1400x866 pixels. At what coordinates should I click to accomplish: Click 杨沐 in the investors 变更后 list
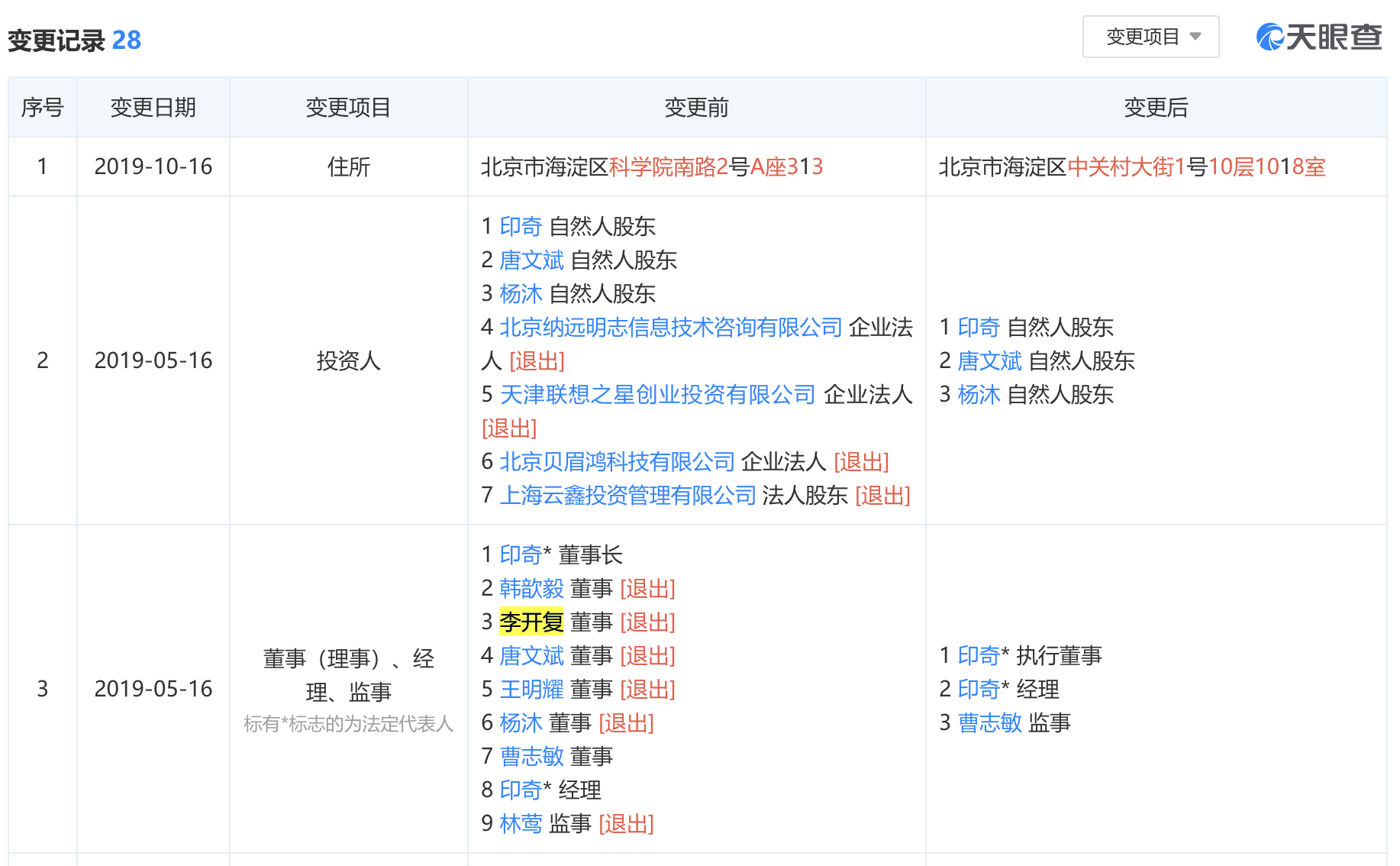click(x=979, y=394)
